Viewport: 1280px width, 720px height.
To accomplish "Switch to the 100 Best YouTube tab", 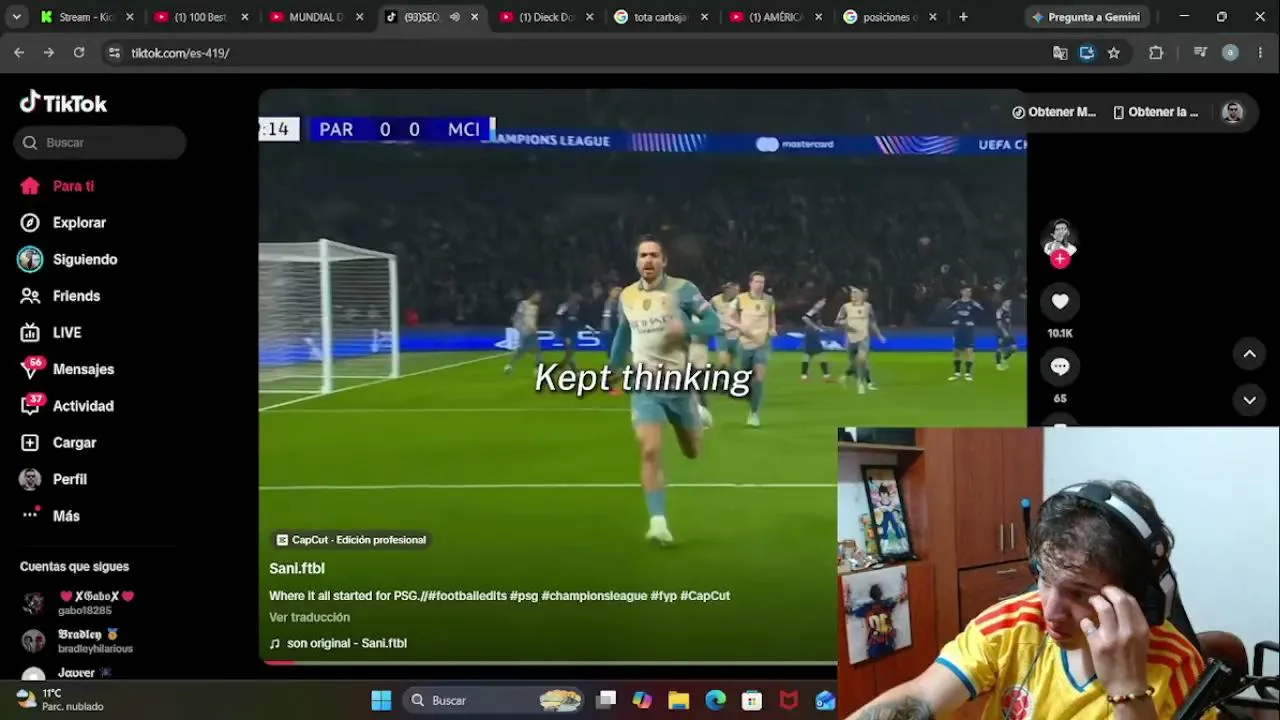I will (x=201, y=17).
